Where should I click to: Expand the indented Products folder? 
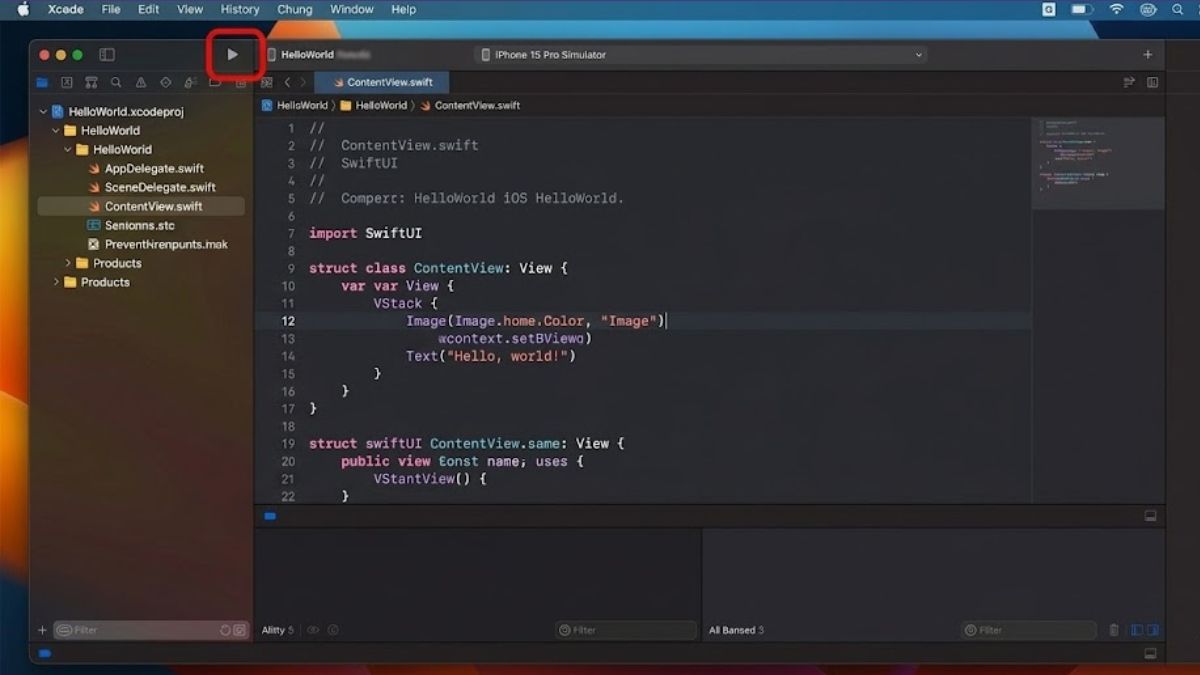tap(68, 263)
